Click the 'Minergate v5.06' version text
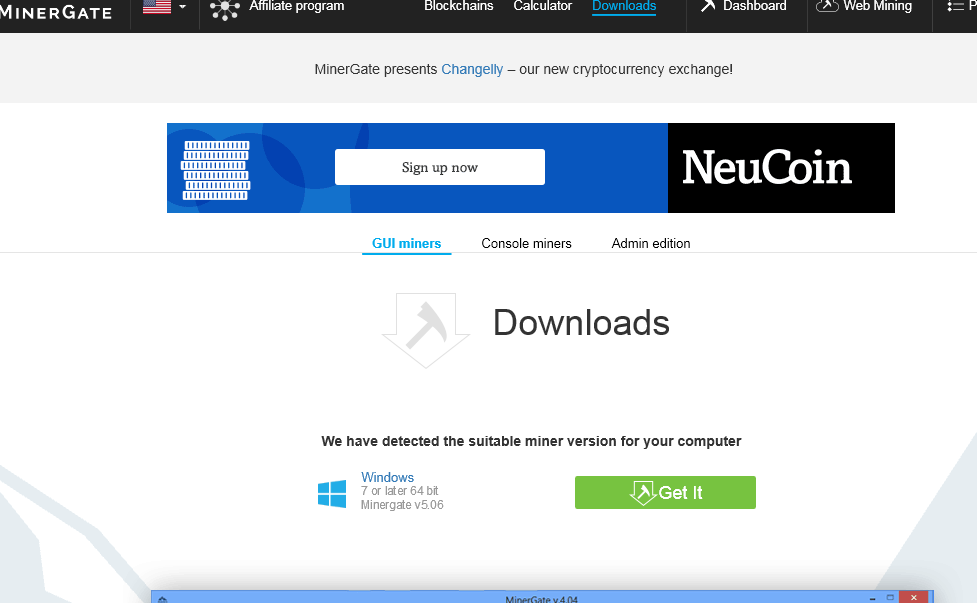Image resolution: width=977 pixels, height=603 pixels. [402, 505]
